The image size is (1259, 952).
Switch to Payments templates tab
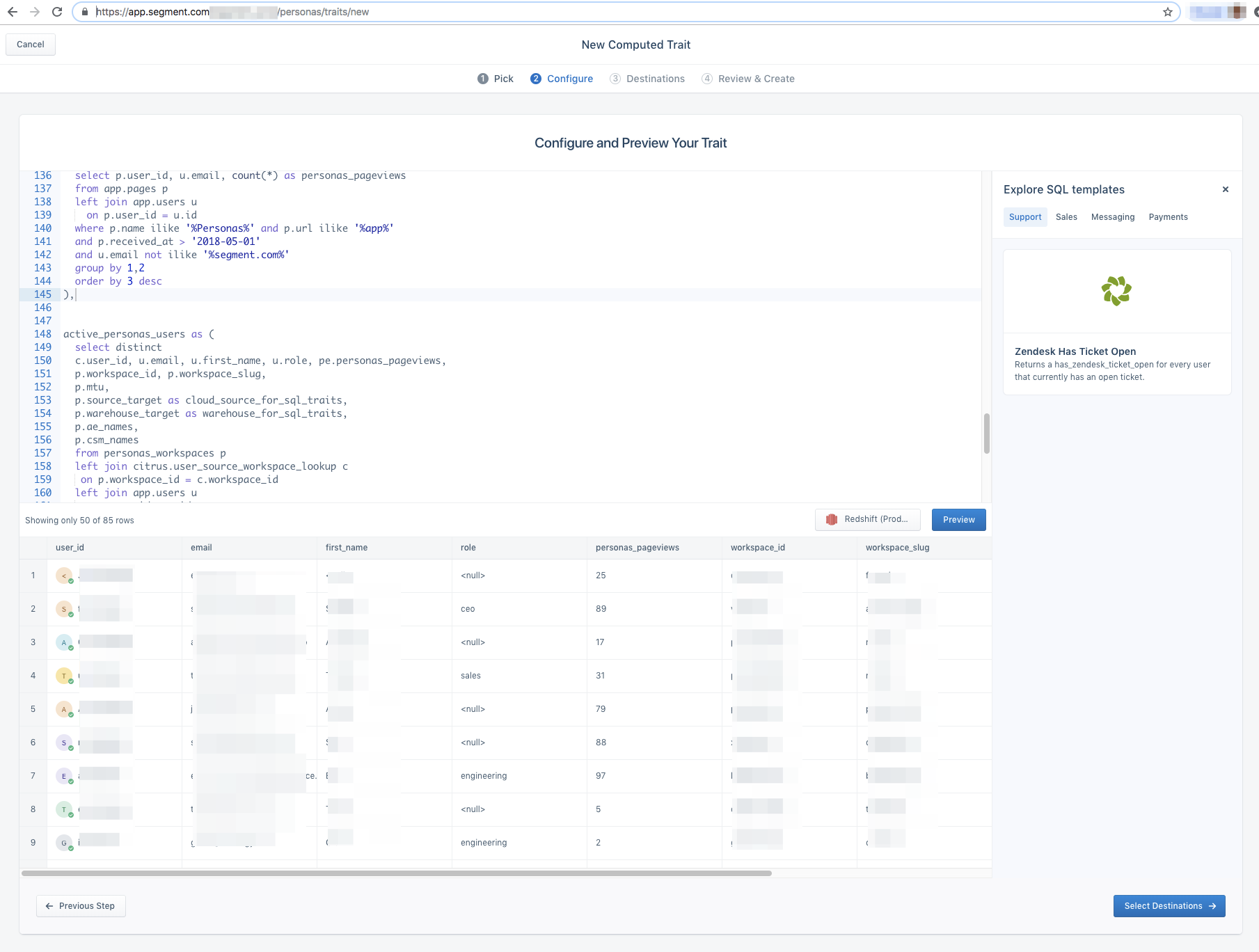tap(1168, 217)
